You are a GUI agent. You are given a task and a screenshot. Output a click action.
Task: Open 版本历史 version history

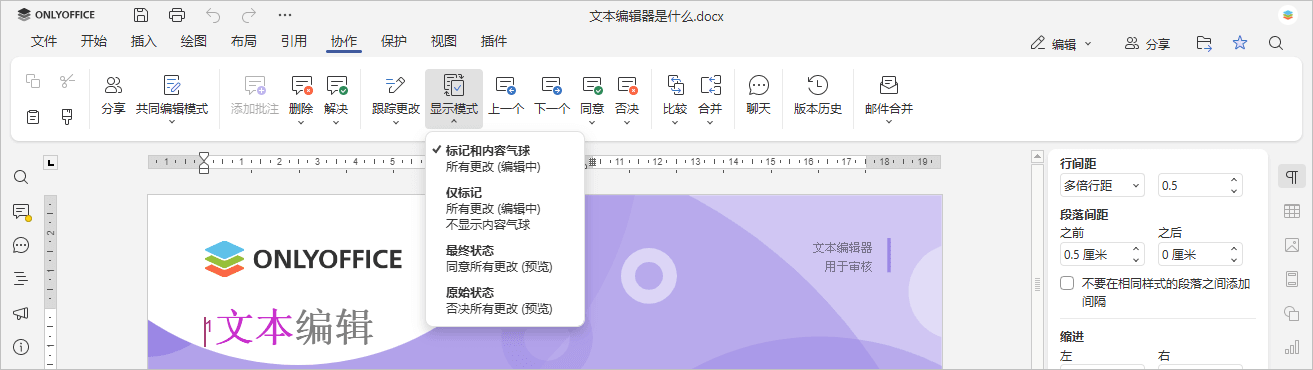(817, 96)
